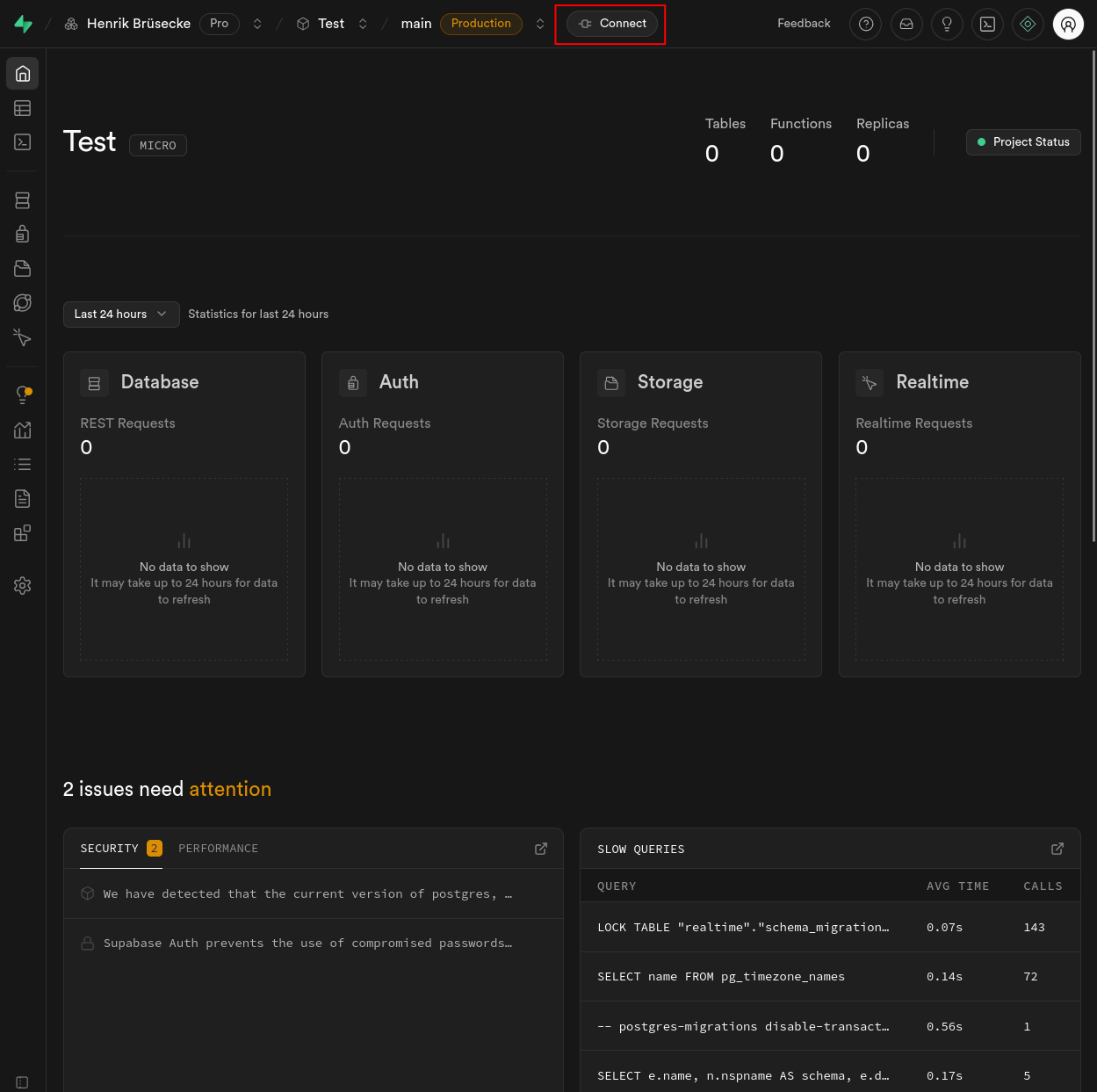Open the notifications inbox icon

pos(906,24)
